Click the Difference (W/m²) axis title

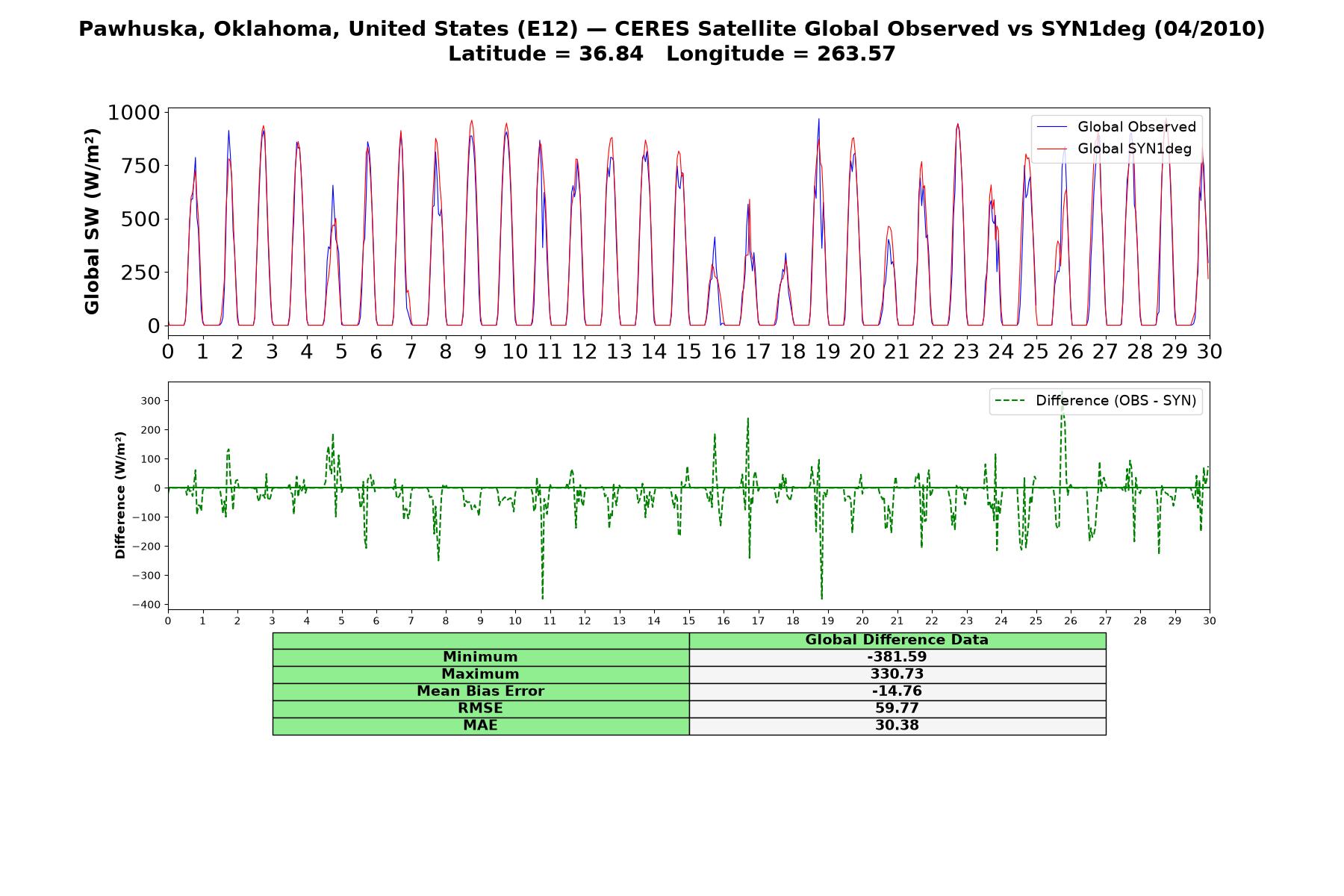pos(120,496)
